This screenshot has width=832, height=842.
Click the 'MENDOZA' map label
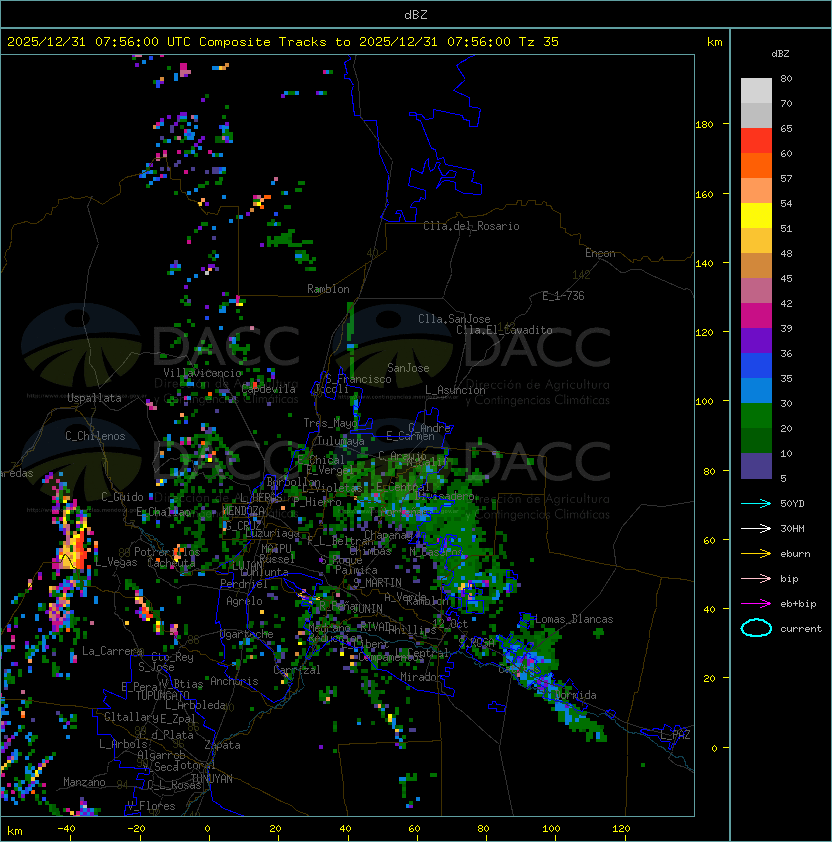(243, 511)
